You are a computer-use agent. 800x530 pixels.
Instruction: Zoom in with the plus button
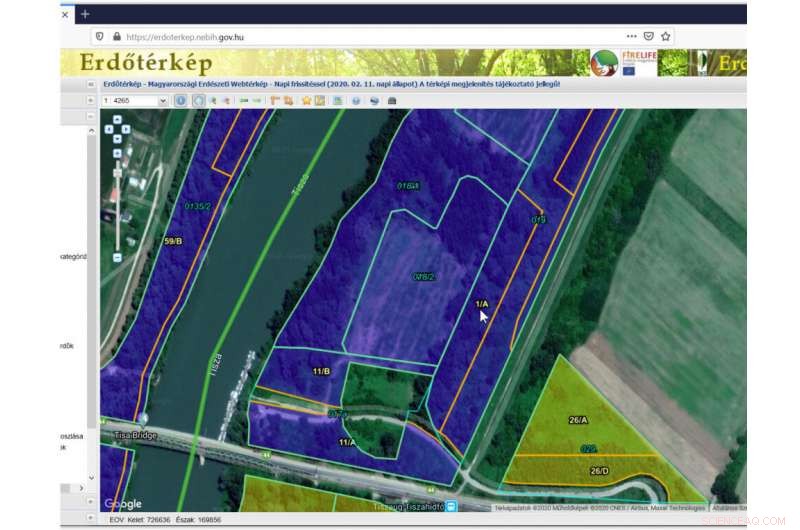point(117,153)
